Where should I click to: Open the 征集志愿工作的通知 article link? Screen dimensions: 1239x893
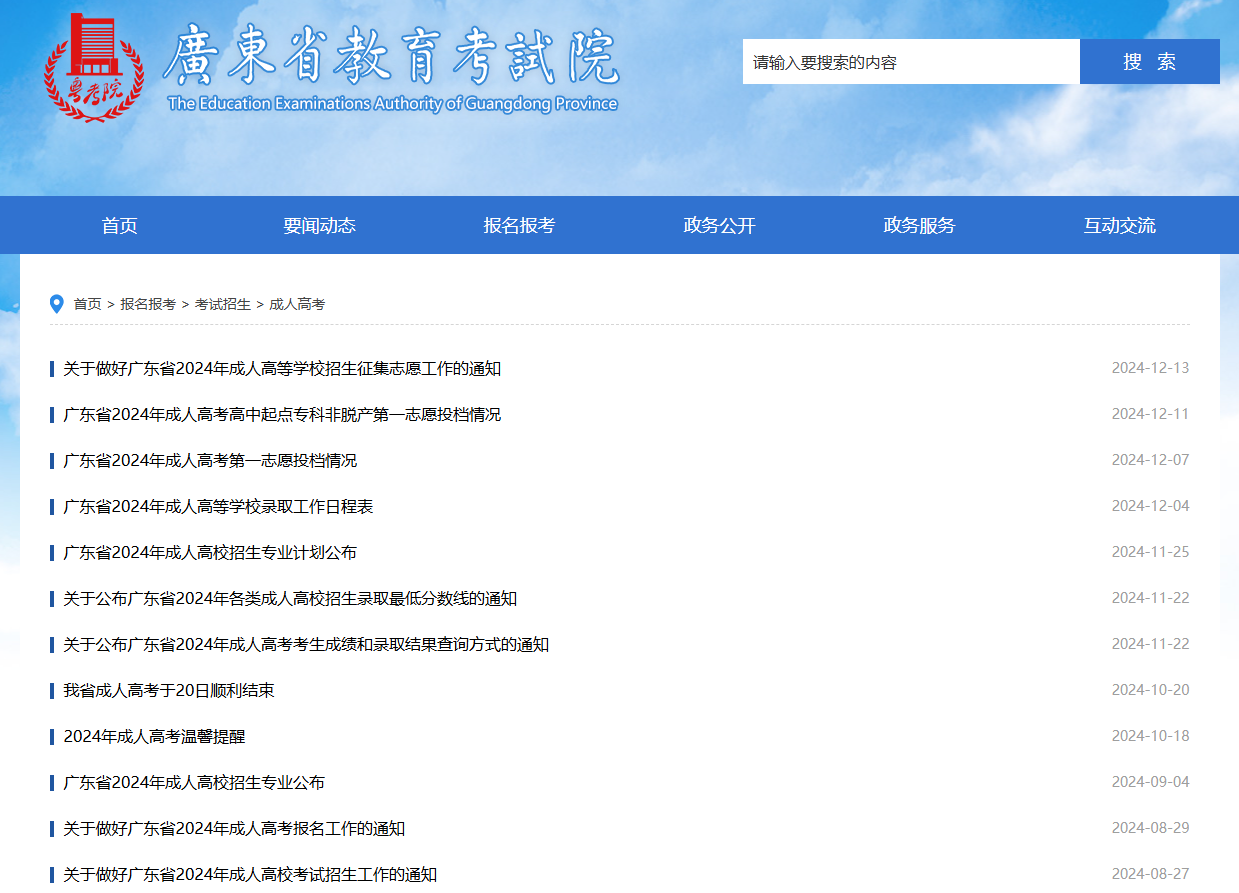pos(282,369)
